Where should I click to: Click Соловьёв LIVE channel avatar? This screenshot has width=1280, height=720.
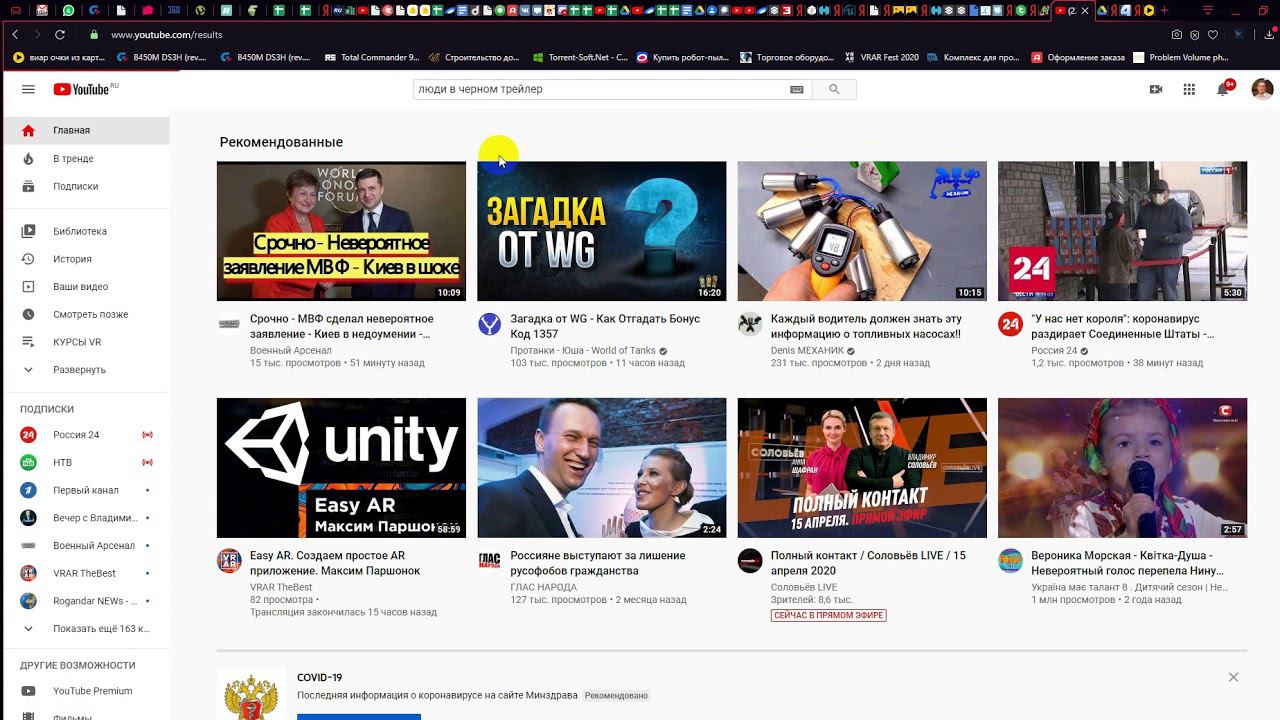750,561
